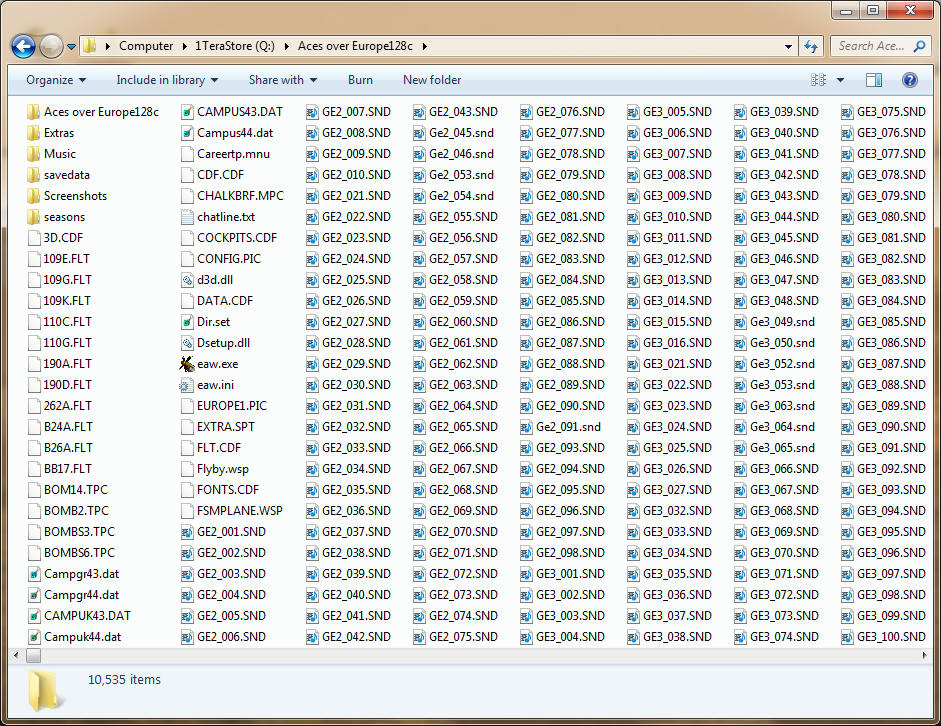Select the Dsetup.dll file icon

click(x=187, y=343)
